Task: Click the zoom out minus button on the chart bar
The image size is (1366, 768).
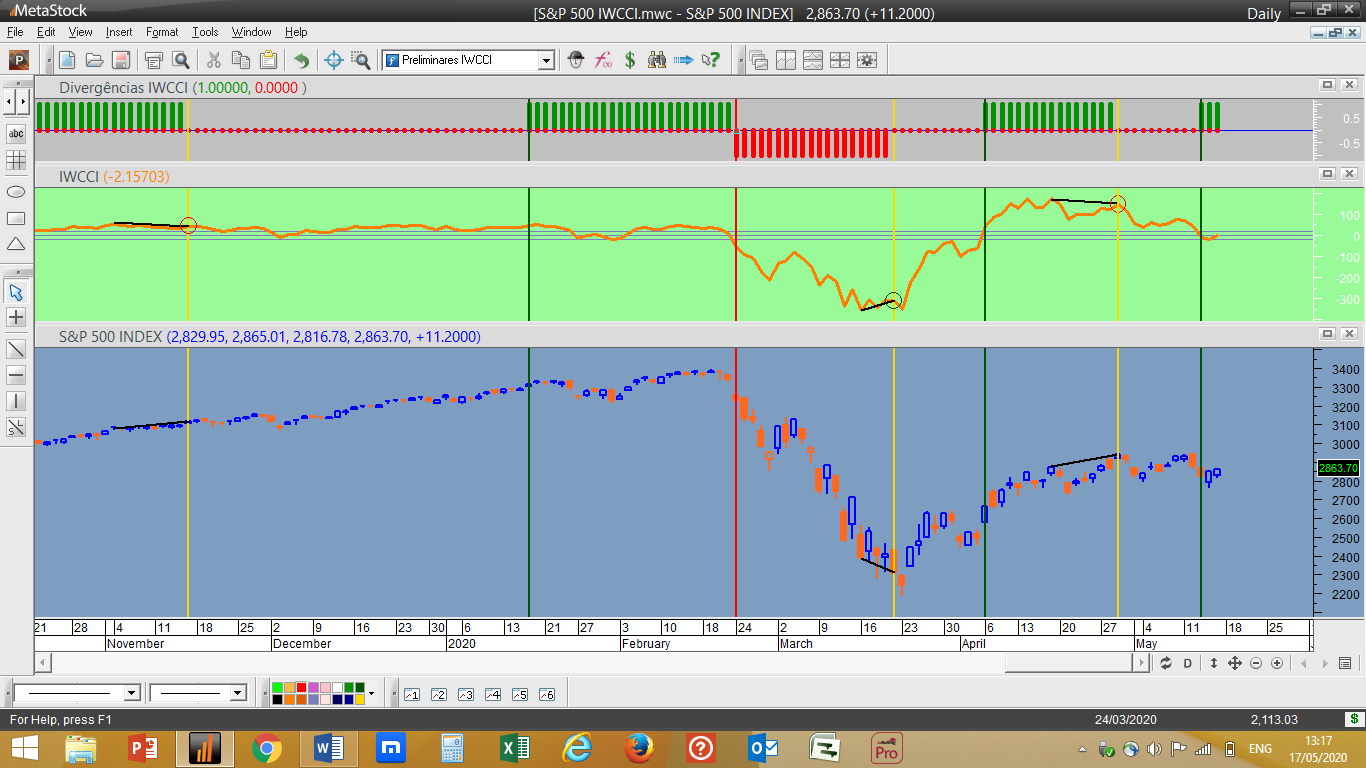Action: (x=1256, y=663)
